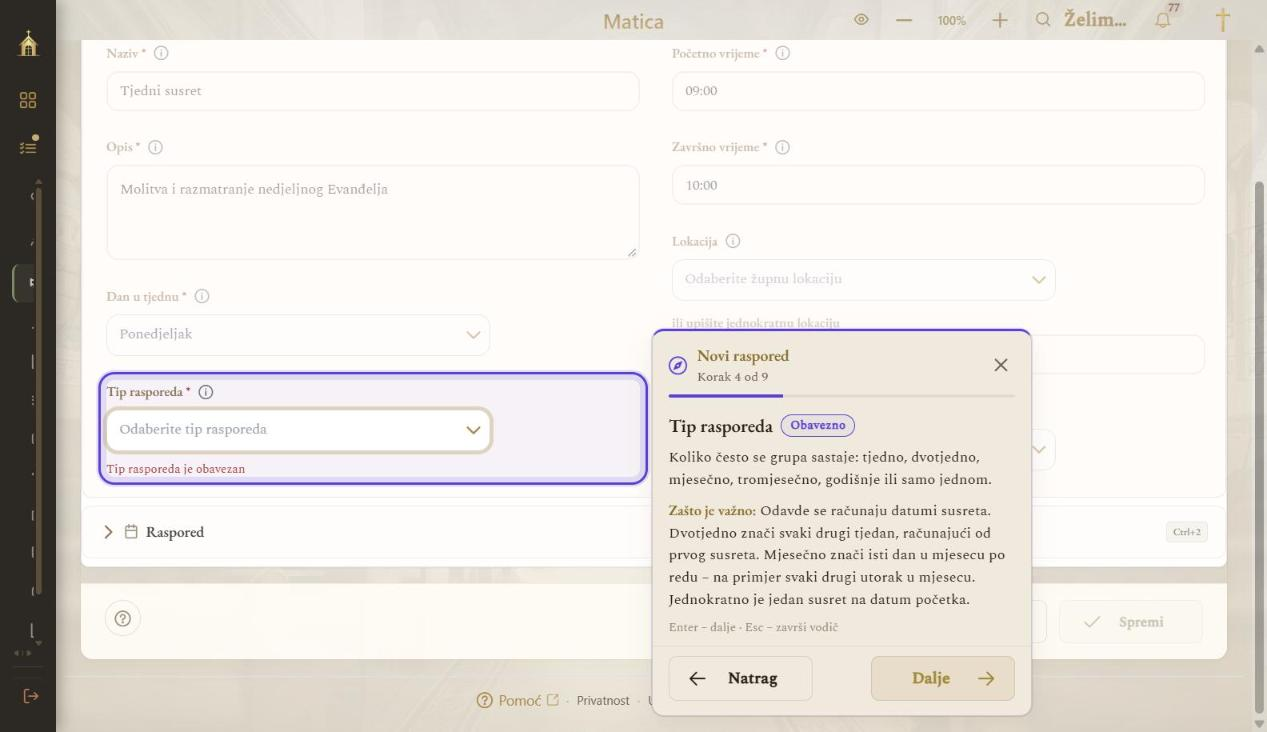
Task: Show info tooltip next to Naziv label
Action: 161,53
